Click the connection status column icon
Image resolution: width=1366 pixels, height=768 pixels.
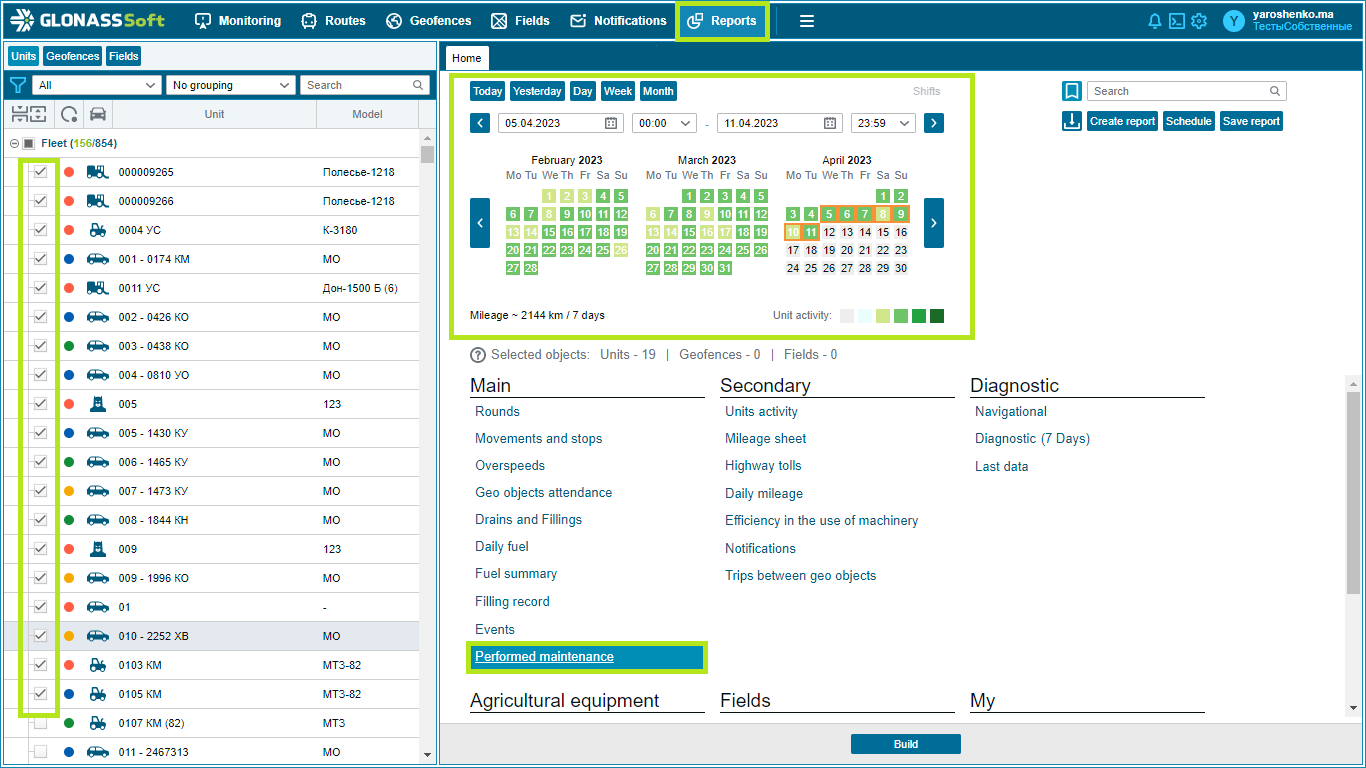click(69, 114)
